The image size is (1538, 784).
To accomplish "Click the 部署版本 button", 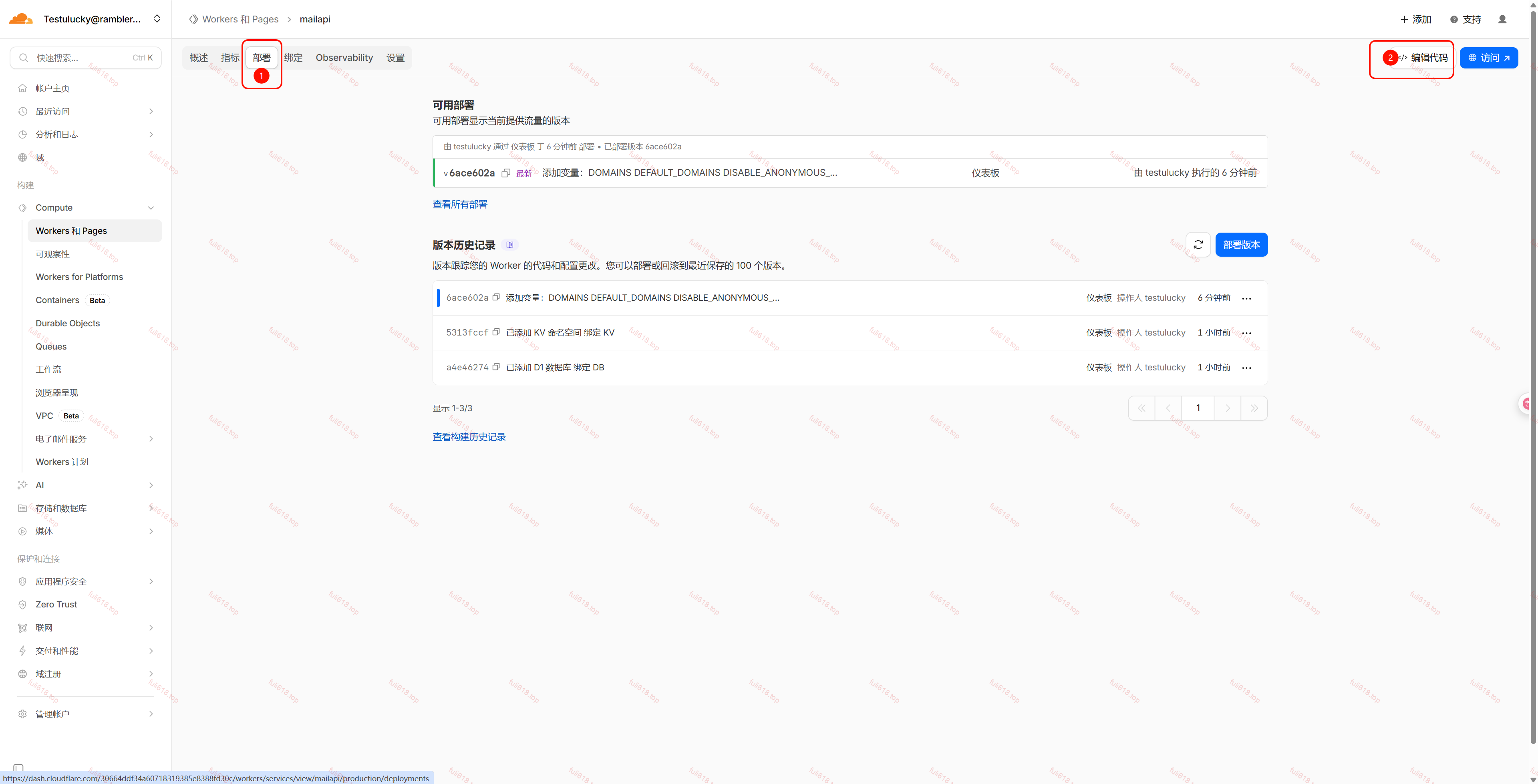I will click(1241, 245).
